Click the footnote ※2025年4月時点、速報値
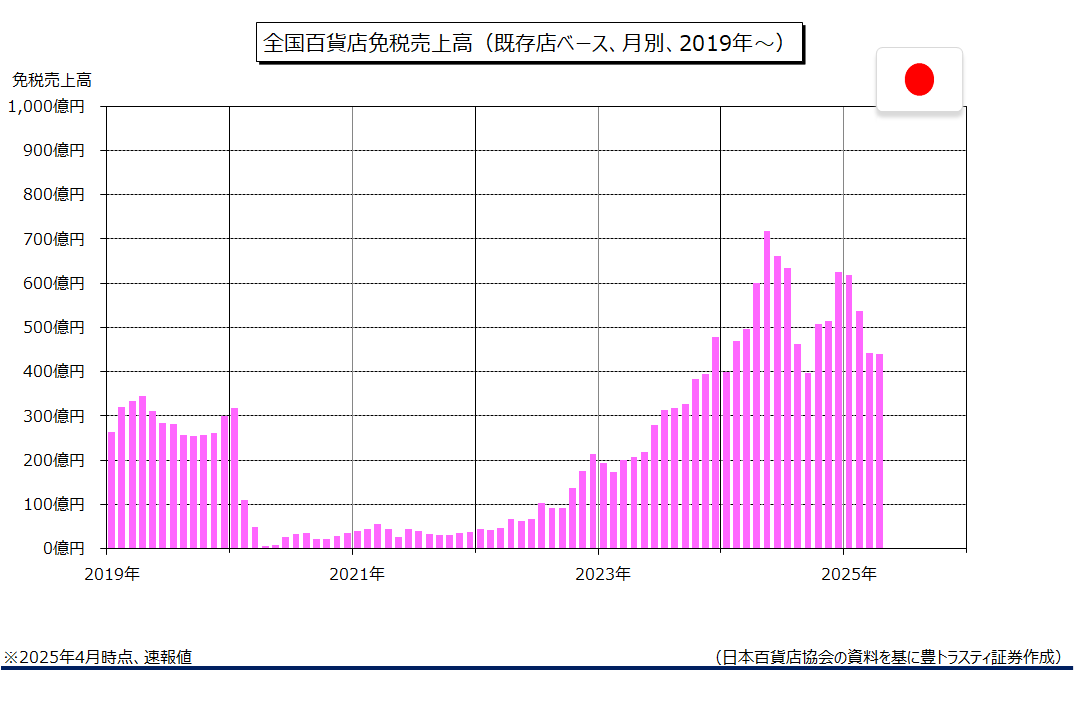This screenshot has width=1074, height=707. (x=97, y=657)
